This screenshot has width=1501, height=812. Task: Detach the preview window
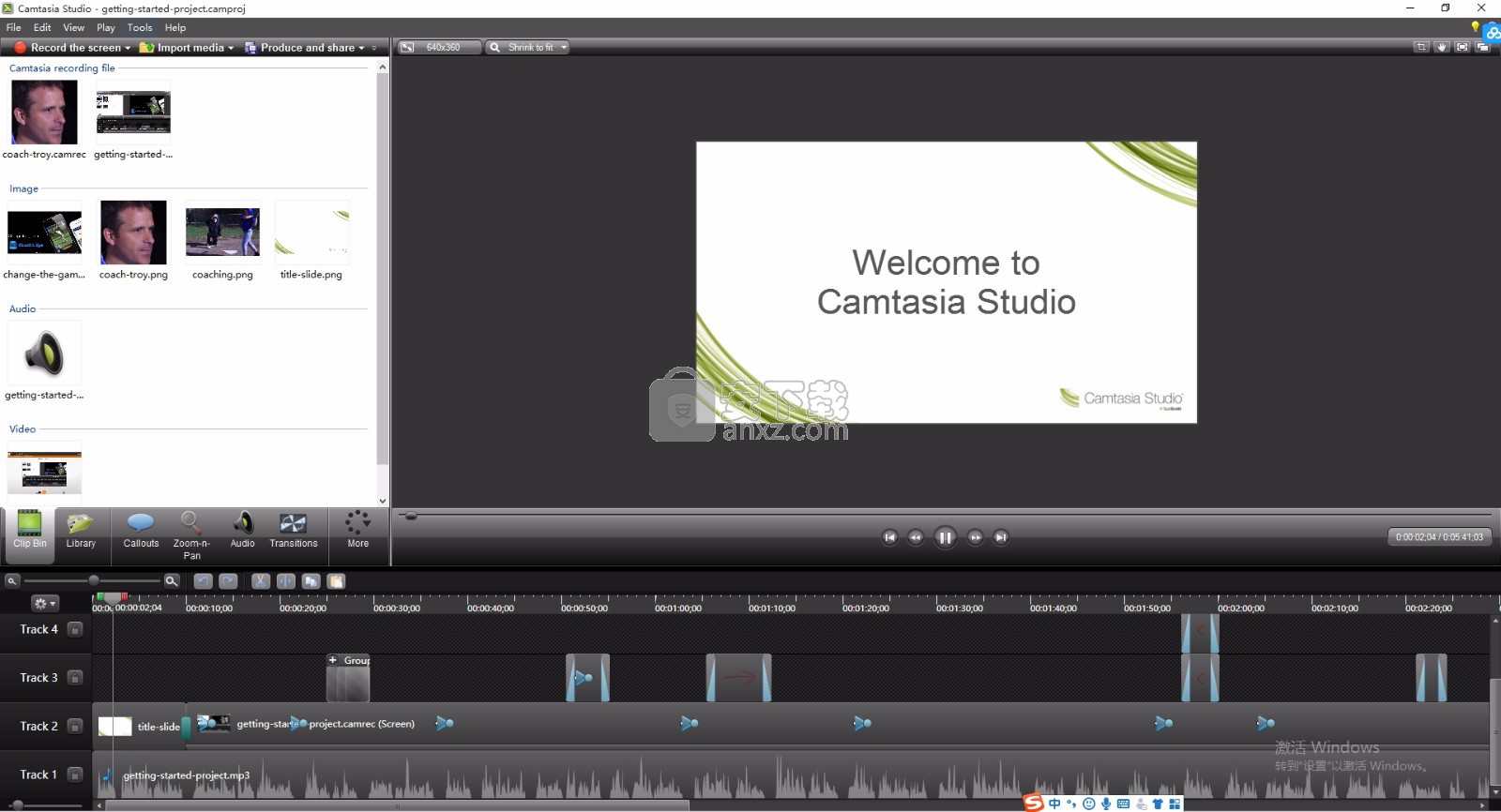[x=1482, y=47]
